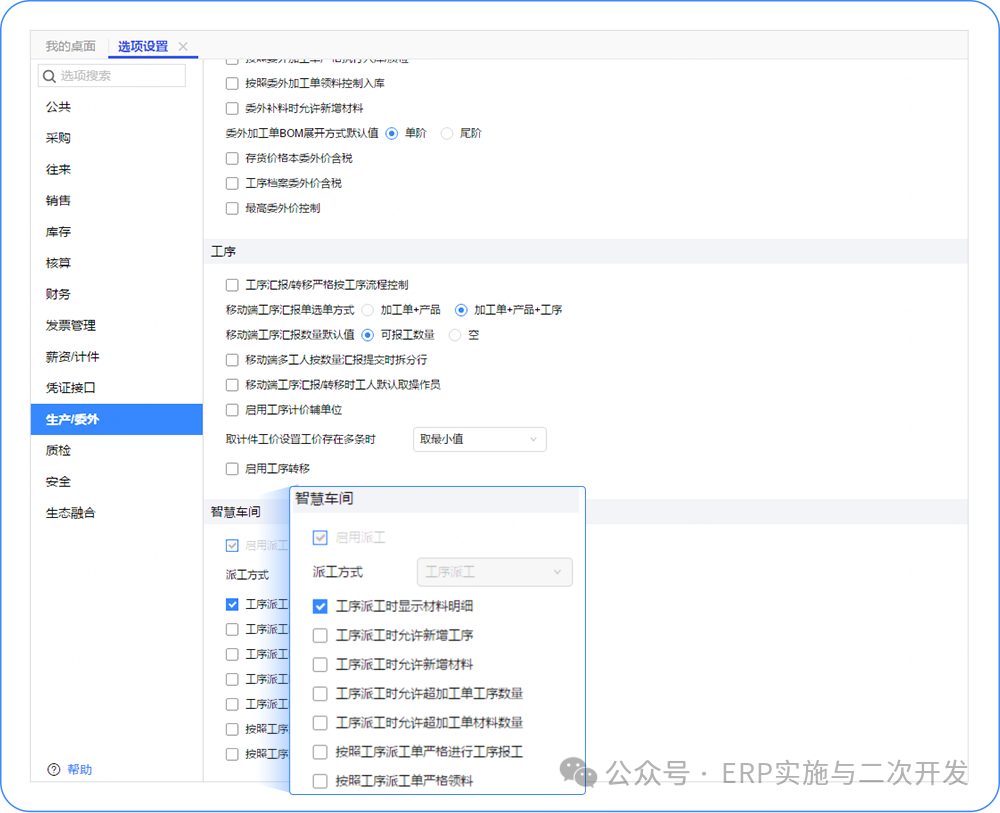Toggle the 启用工序转移 checkbox
Viewport: 1000px width, 813px height.
point(232,469)
